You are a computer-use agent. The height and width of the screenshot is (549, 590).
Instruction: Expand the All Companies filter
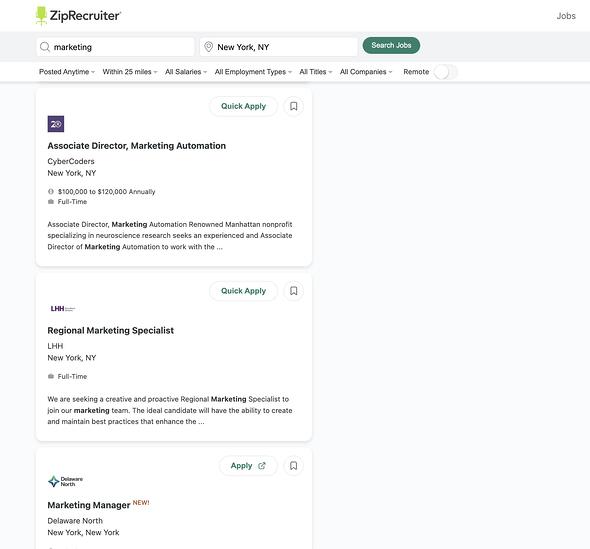click(x=366, y=72)
